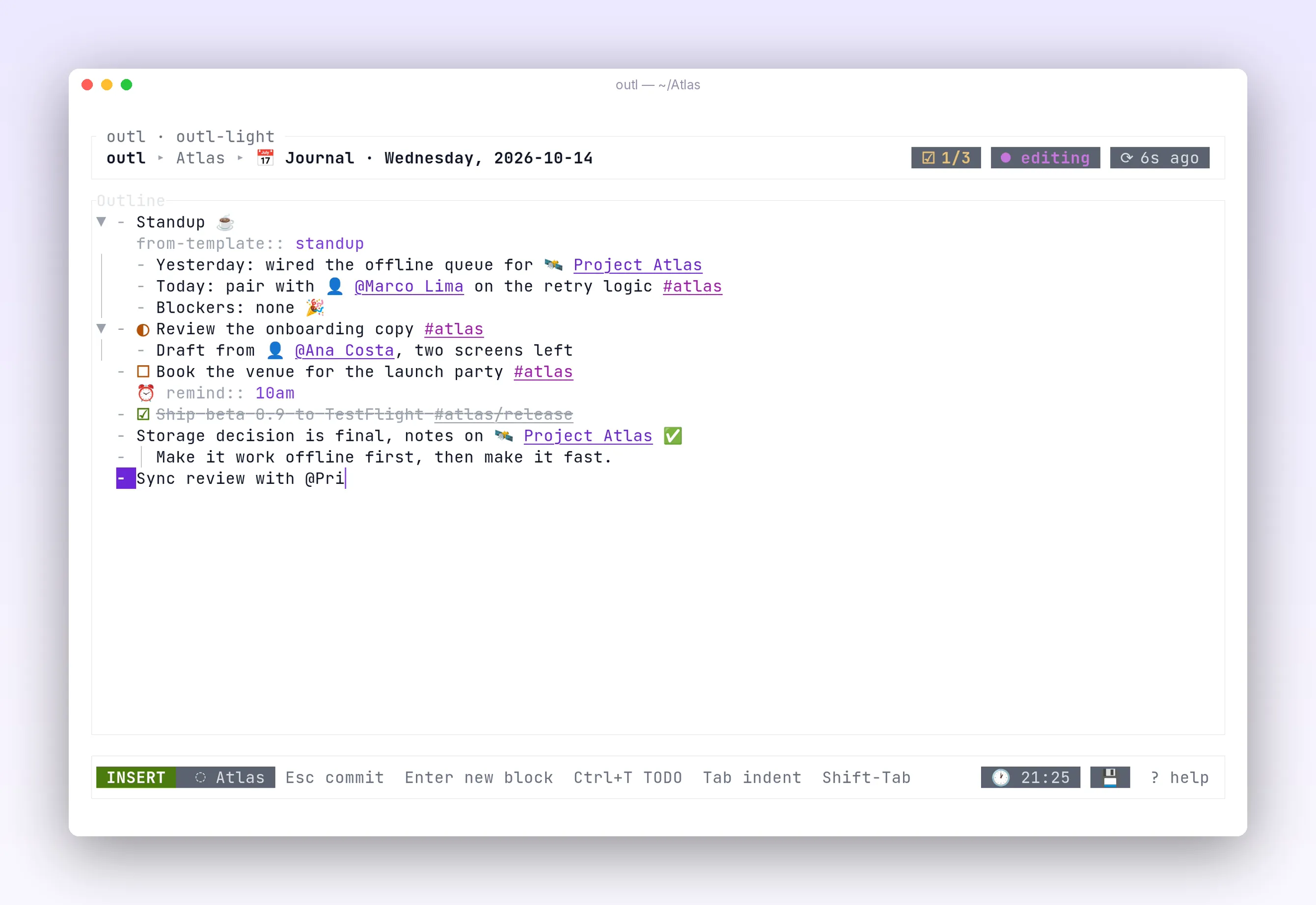Toggle the half-done marker on Review the onboarding copy
This screenshot has width=1316, height=905.
[143, 329]
